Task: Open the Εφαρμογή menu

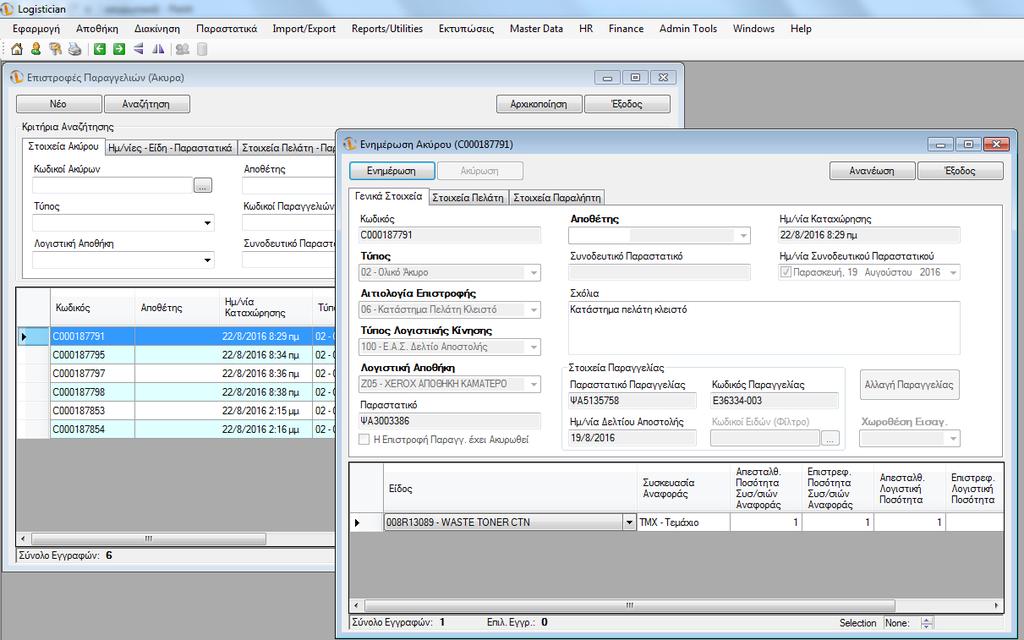Action: pyautogui.click(x=36, y=29)
